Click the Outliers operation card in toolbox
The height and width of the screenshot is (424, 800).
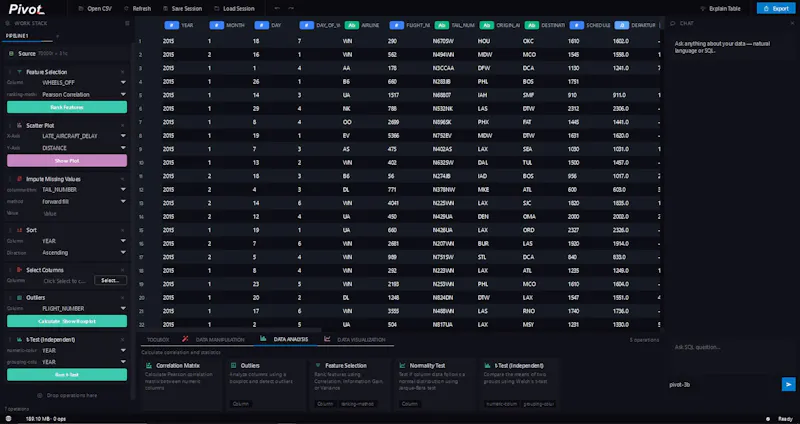[266, 384]
